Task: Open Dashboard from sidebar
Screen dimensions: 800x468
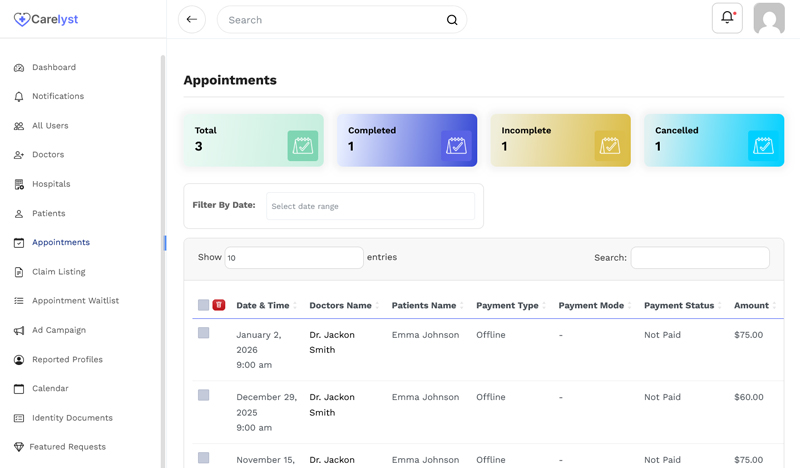Action: tap(54, 67)
